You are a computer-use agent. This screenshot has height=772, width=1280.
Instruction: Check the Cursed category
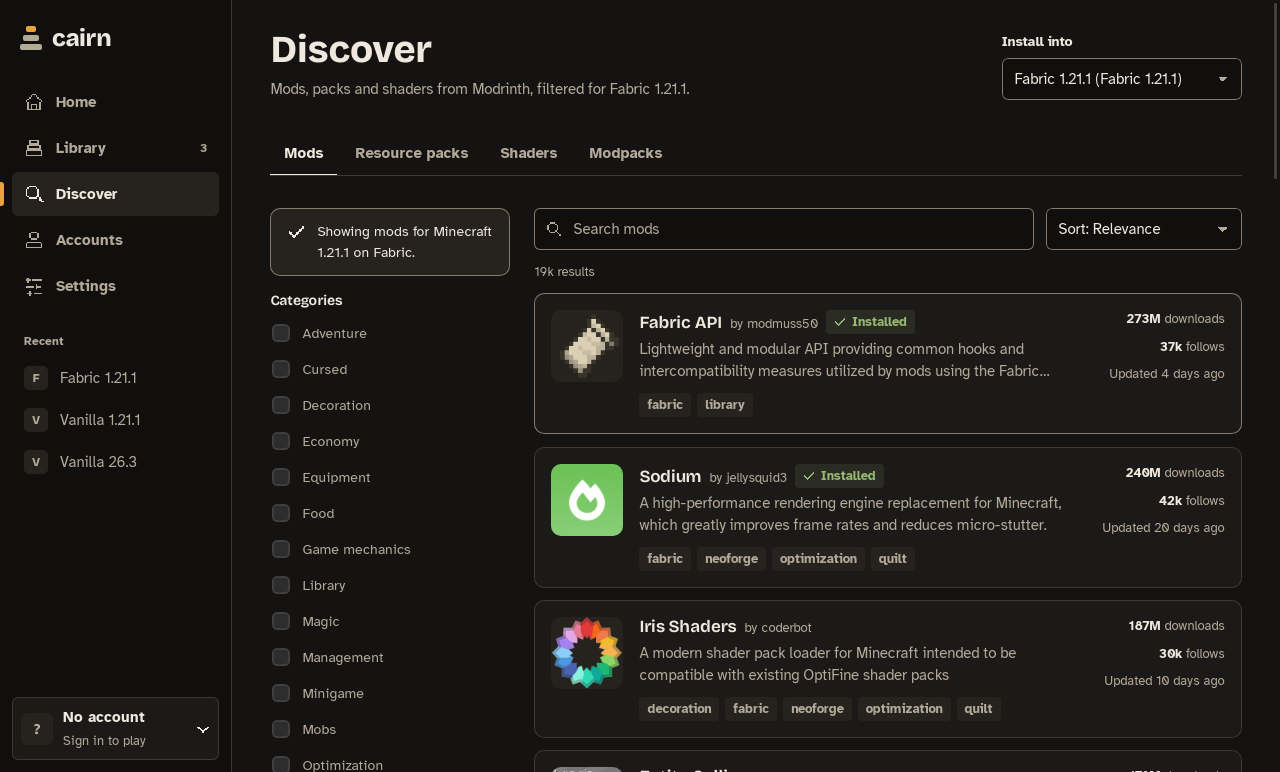click(281, 369)
